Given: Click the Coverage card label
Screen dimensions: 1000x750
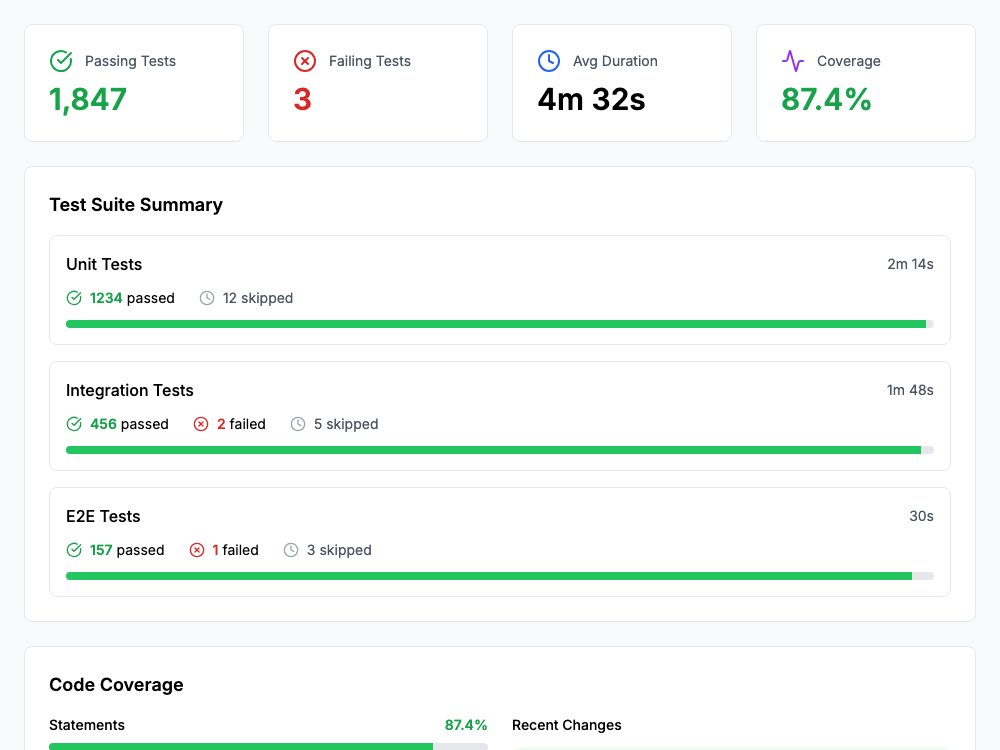Looking at the screenshot, I should [x=849, y=61].
